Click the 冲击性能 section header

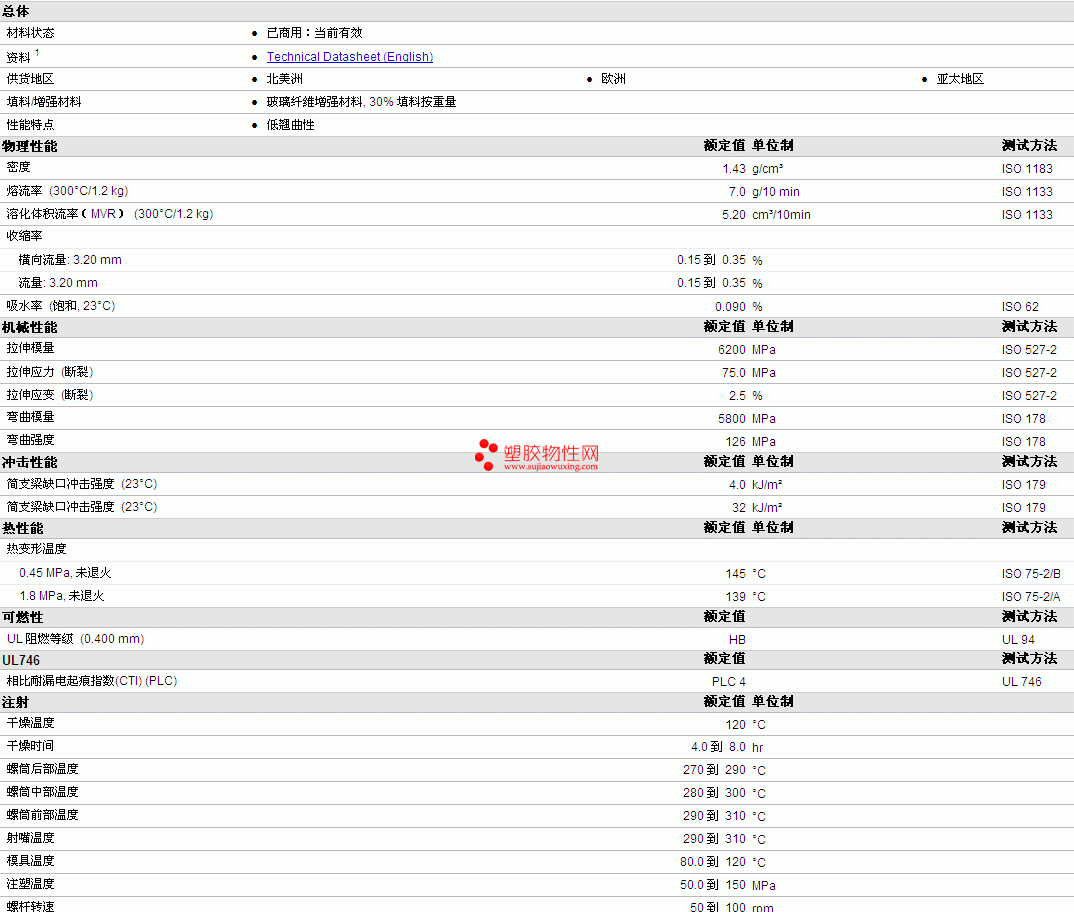click(x=29, y=463)
